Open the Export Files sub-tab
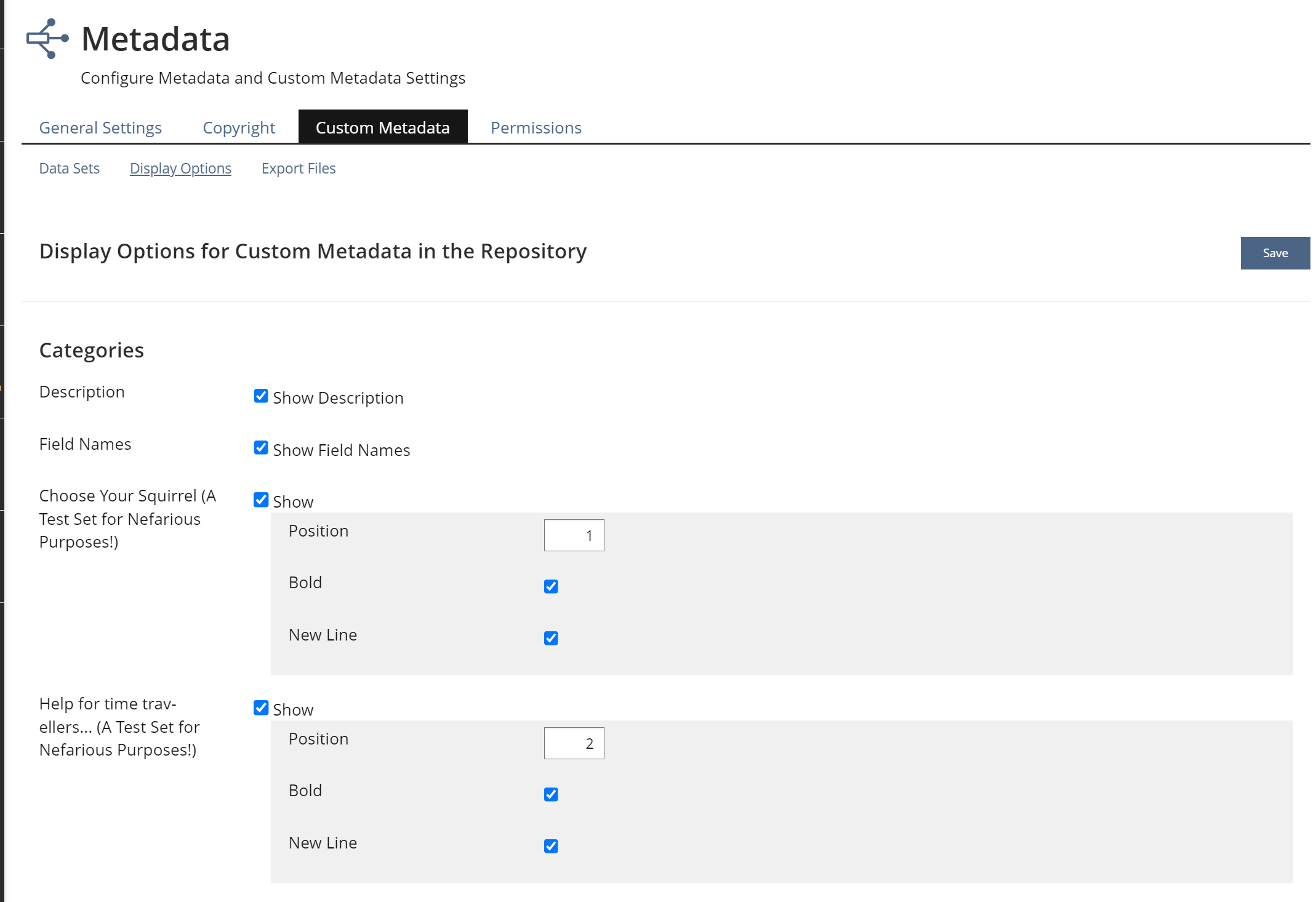The height and width of the screenshot is (902, 1316). (x=299, y=168)
